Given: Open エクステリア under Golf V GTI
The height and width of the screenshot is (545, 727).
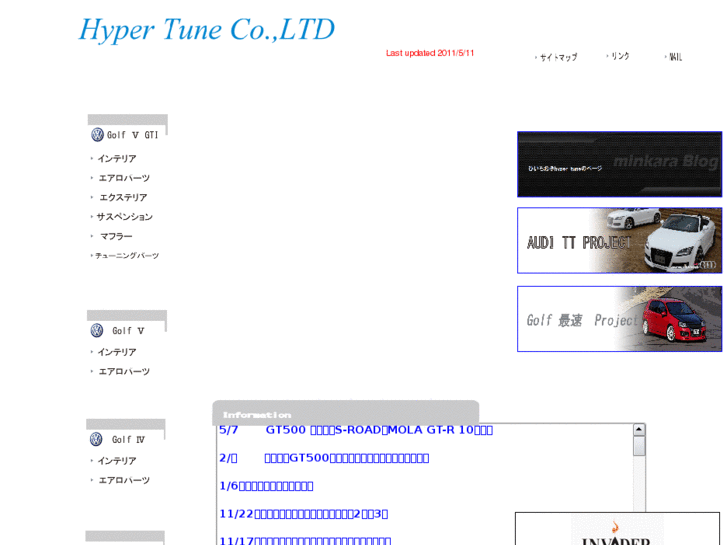Looking at the screenshot, I should (123, 198).
